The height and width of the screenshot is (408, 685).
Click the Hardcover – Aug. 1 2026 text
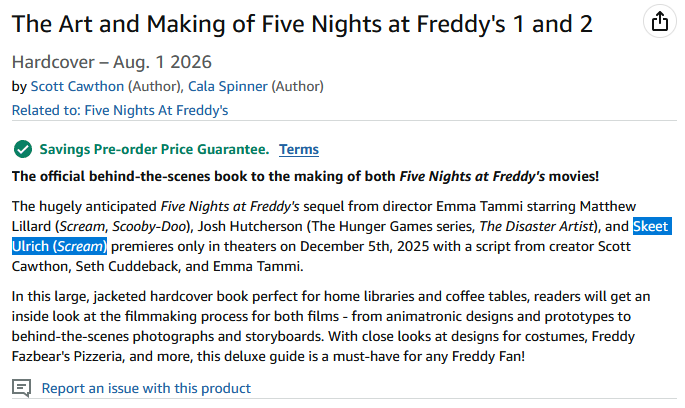point(112,62)
